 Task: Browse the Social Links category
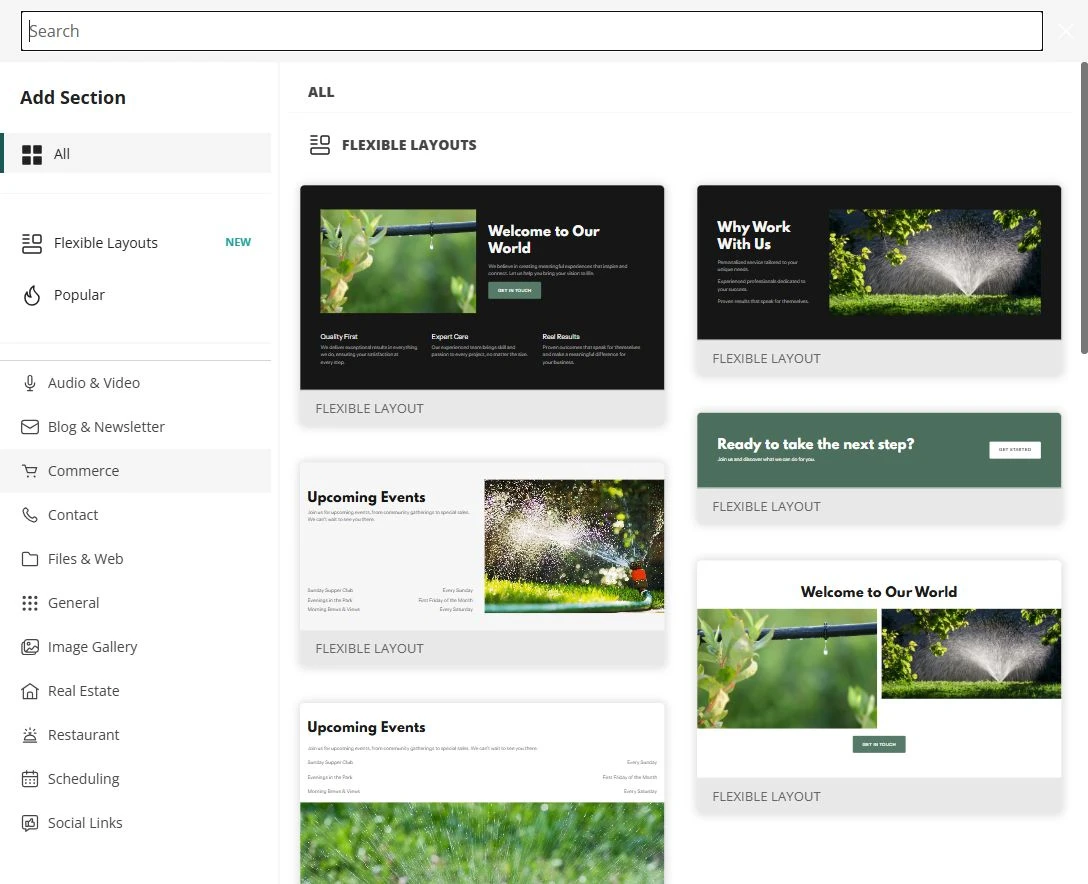tap(135, 823)
